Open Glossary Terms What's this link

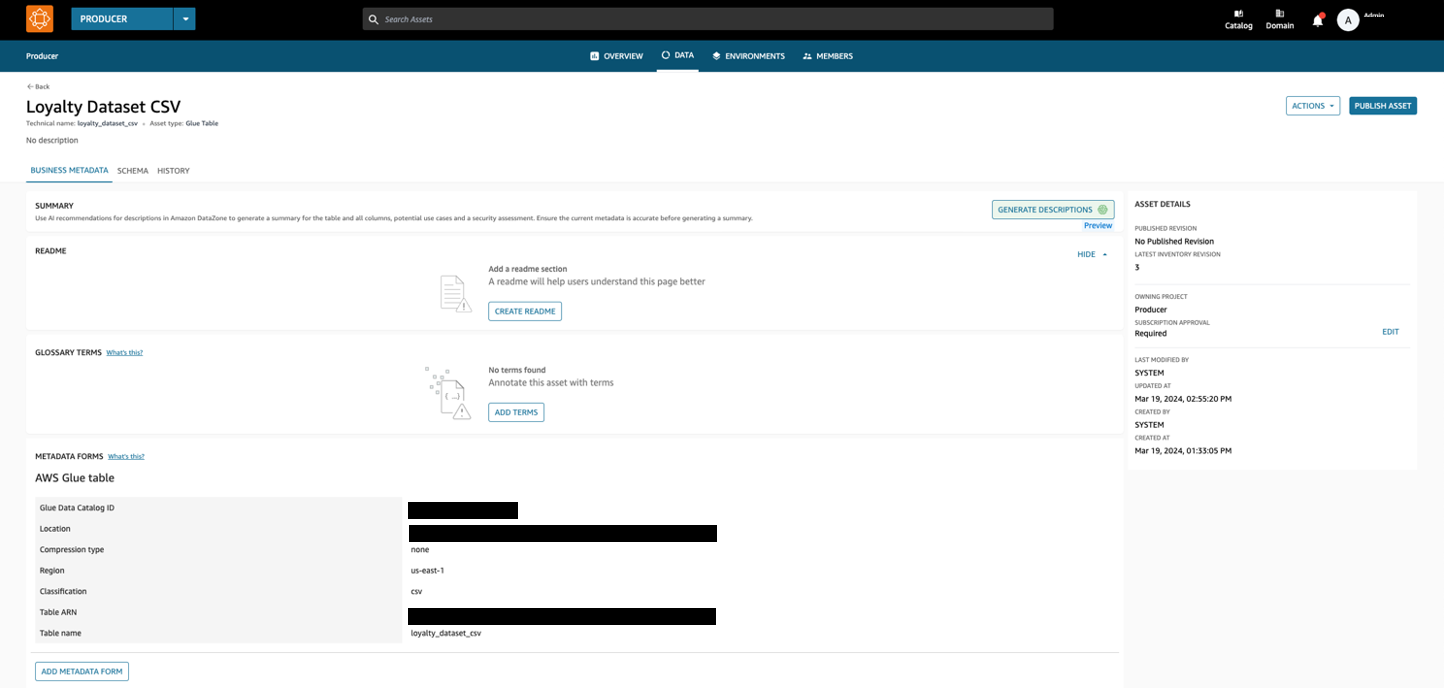click(124, 353)
